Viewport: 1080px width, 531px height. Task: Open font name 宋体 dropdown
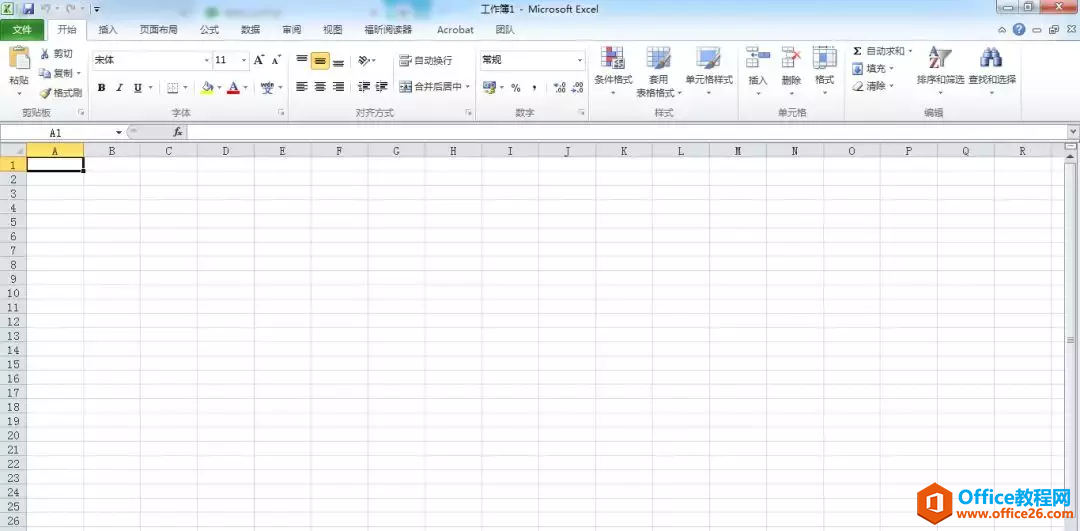pos(207,61)
